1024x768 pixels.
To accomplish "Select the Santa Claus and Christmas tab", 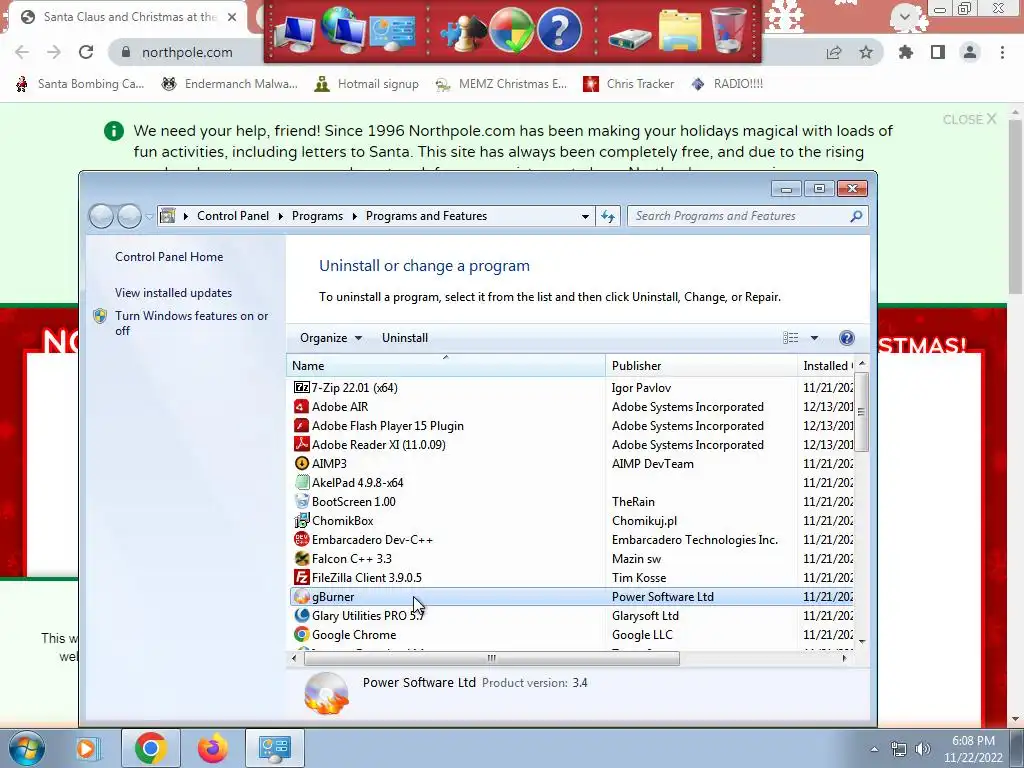I will tap(129, 17).
